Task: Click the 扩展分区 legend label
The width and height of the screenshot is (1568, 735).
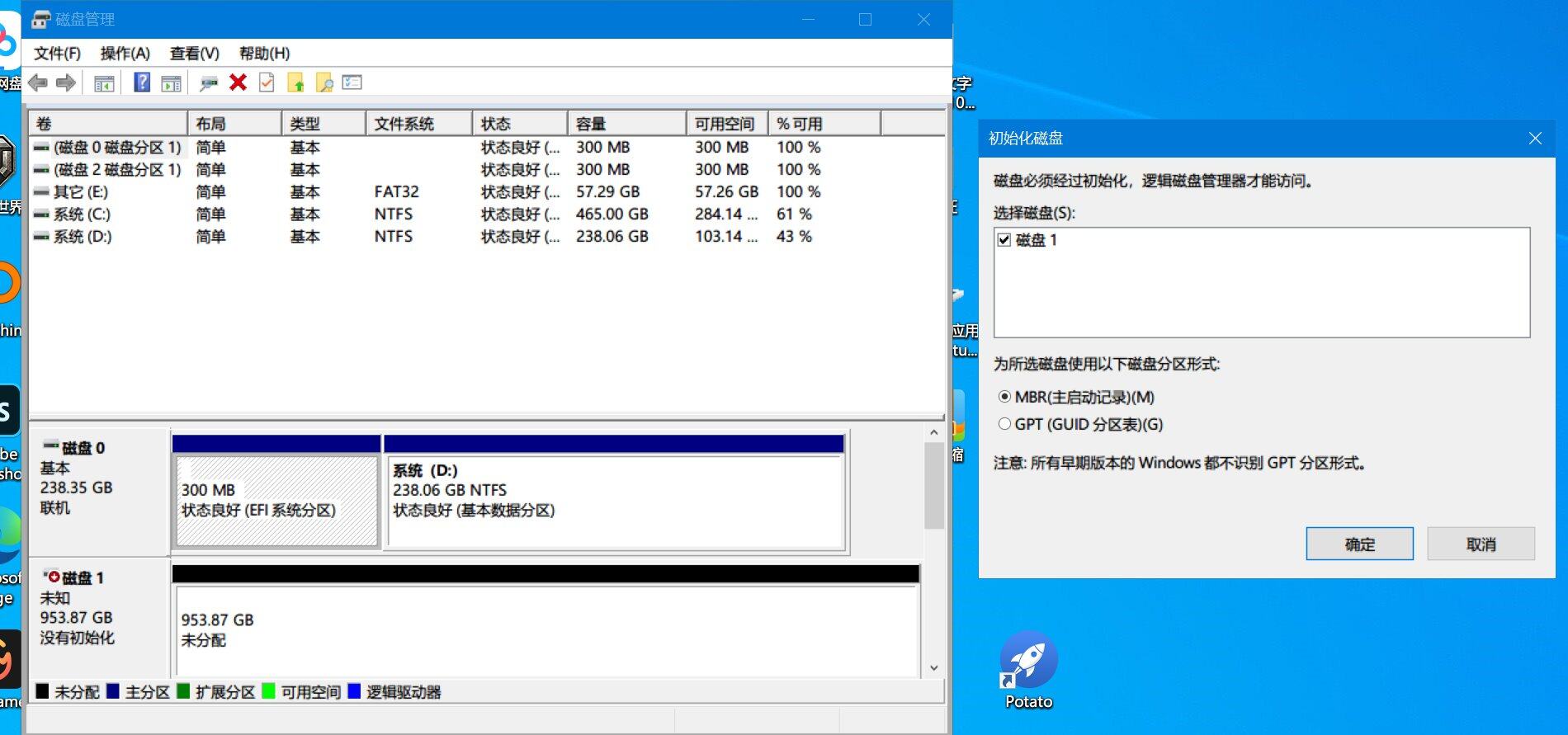Action: click(224, 692)
